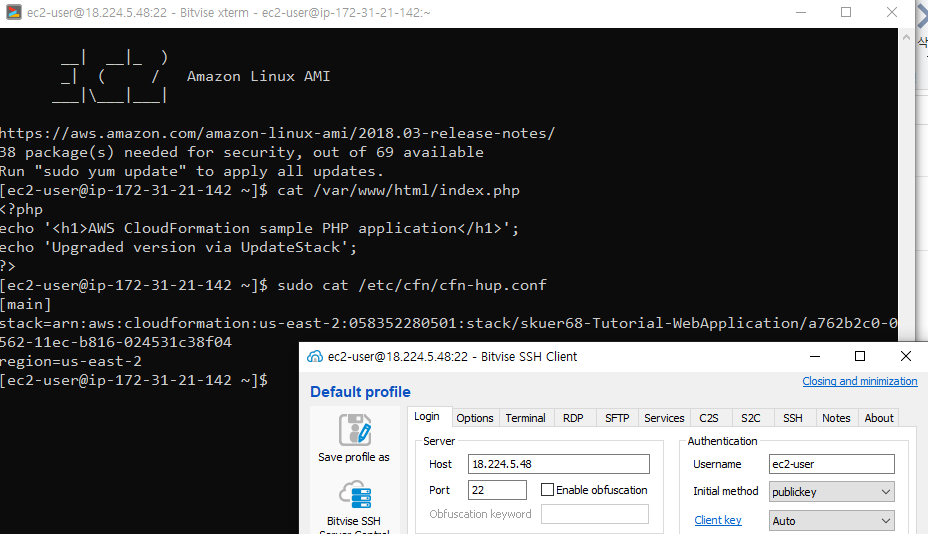Click the Username input field
Image resolution: width=928 pixels, height=534 pixels.
click(832, 464)
